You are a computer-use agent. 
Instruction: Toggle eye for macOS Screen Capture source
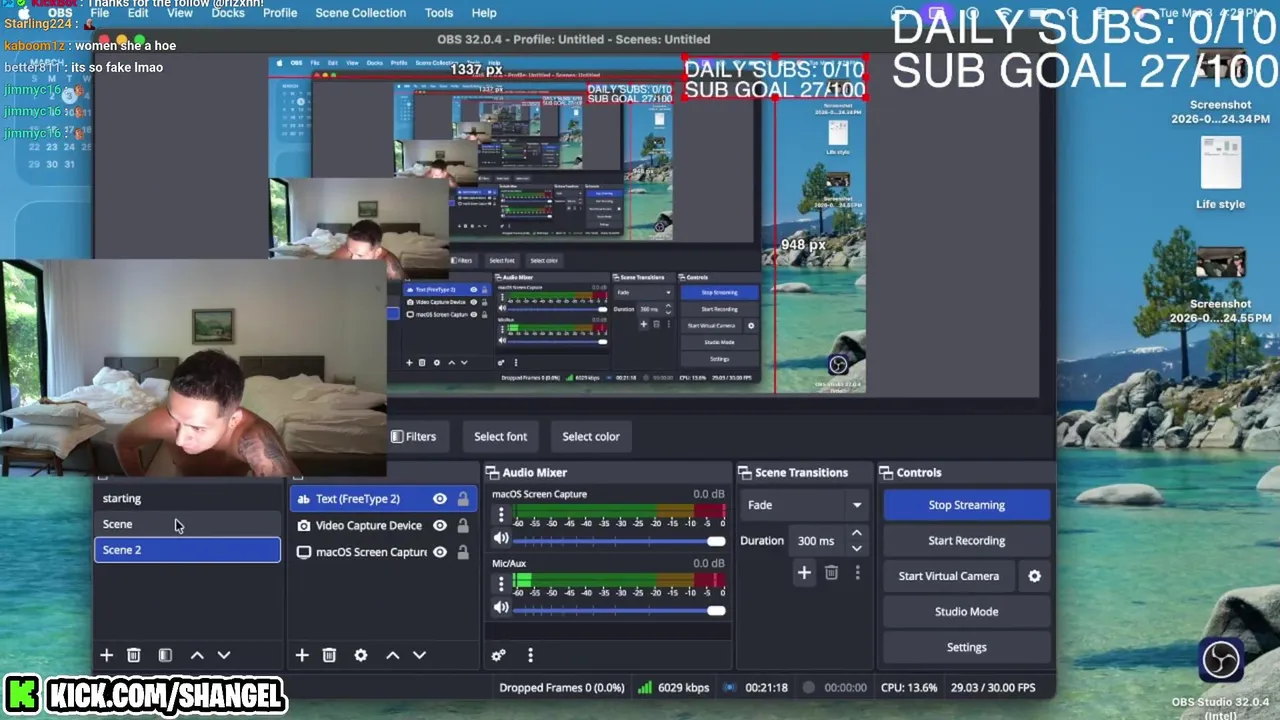coord(440,552)
